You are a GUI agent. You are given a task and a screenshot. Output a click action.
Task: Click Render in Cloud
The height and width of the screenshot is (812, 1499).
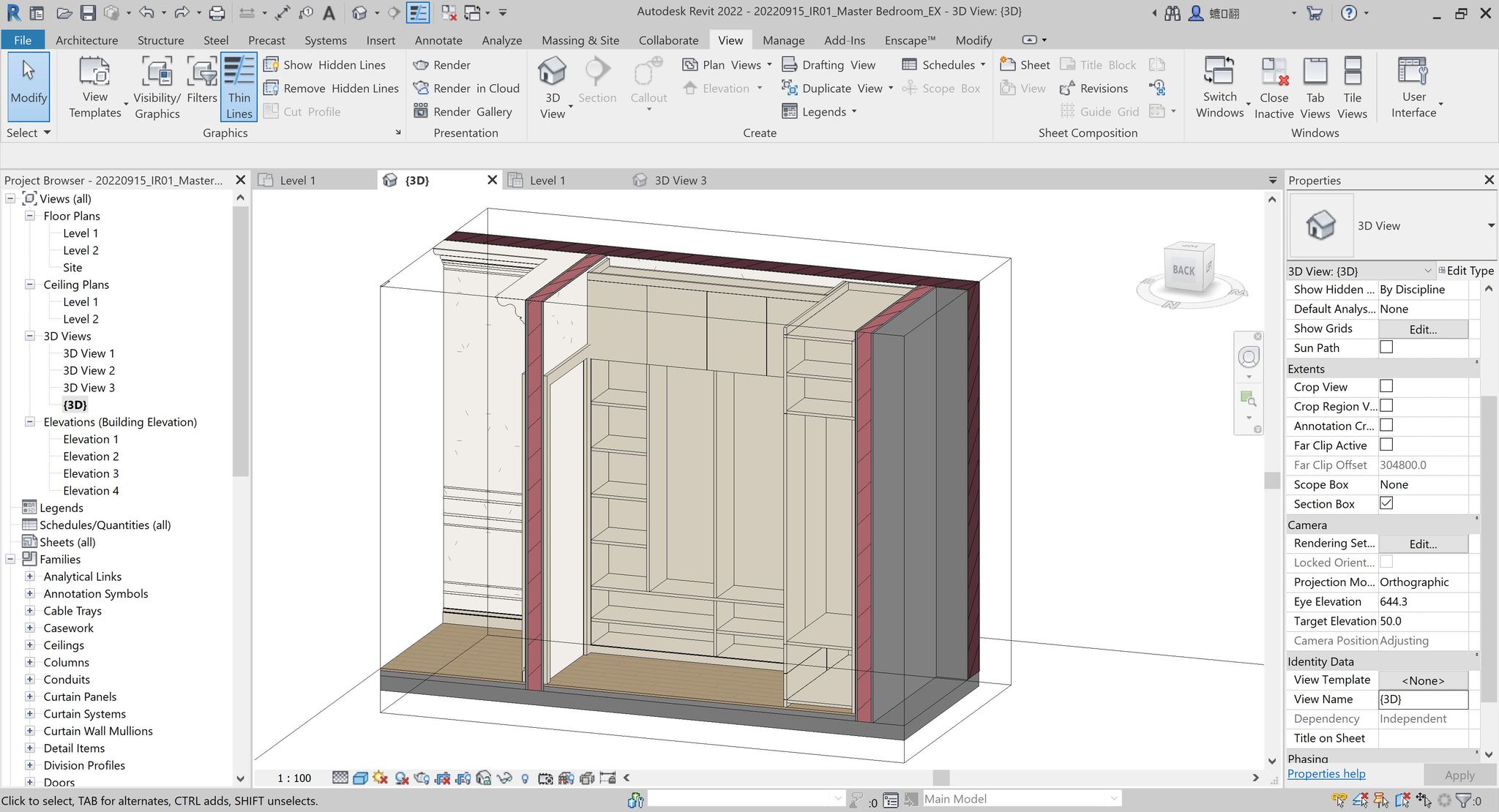pyautogui.click(x=466, y=88)
